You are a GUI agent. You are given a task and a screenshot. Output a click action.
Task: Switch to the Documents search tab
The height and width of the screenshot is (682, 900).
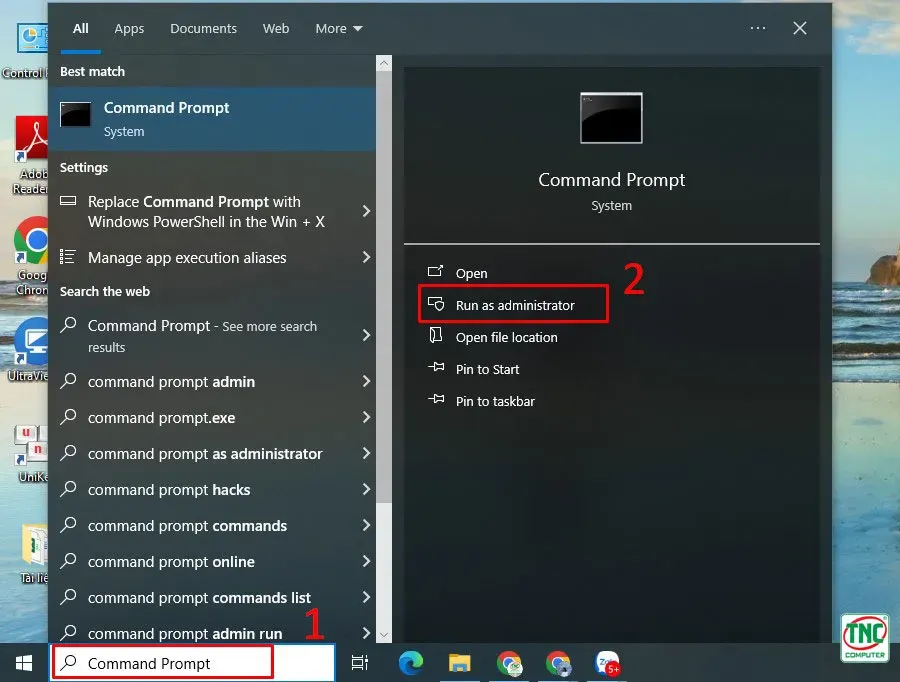[203, 28]
